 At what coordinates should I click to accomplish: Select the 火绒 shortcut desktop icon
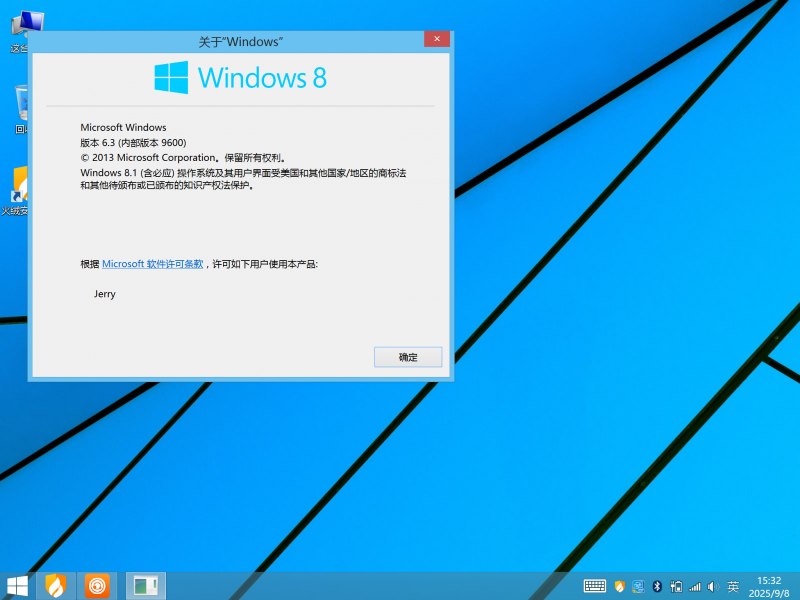[x=15, y=190]
